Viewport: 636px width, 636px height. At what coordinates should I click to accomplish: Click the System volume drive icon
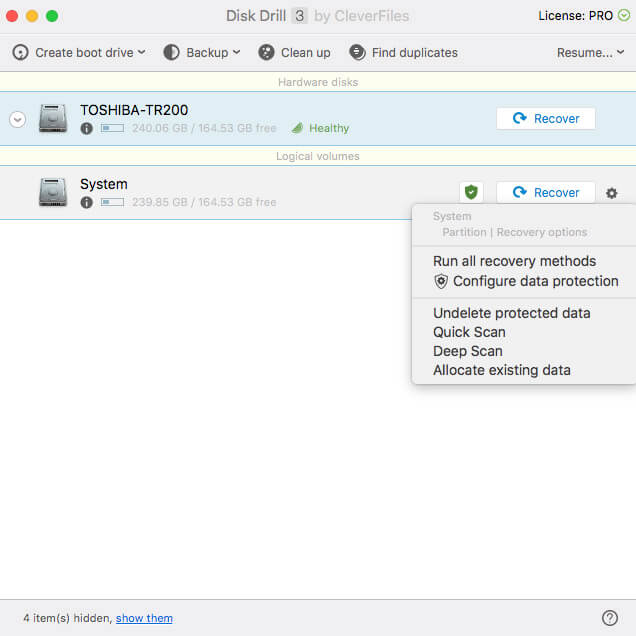53,192
